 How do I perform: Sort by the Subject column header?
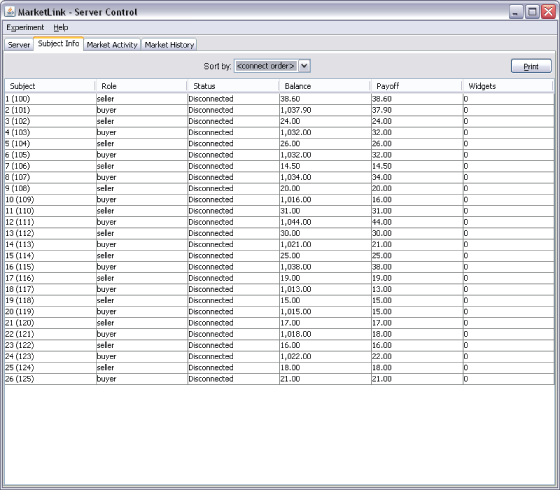pyautogui.click(x=50, y=86)
